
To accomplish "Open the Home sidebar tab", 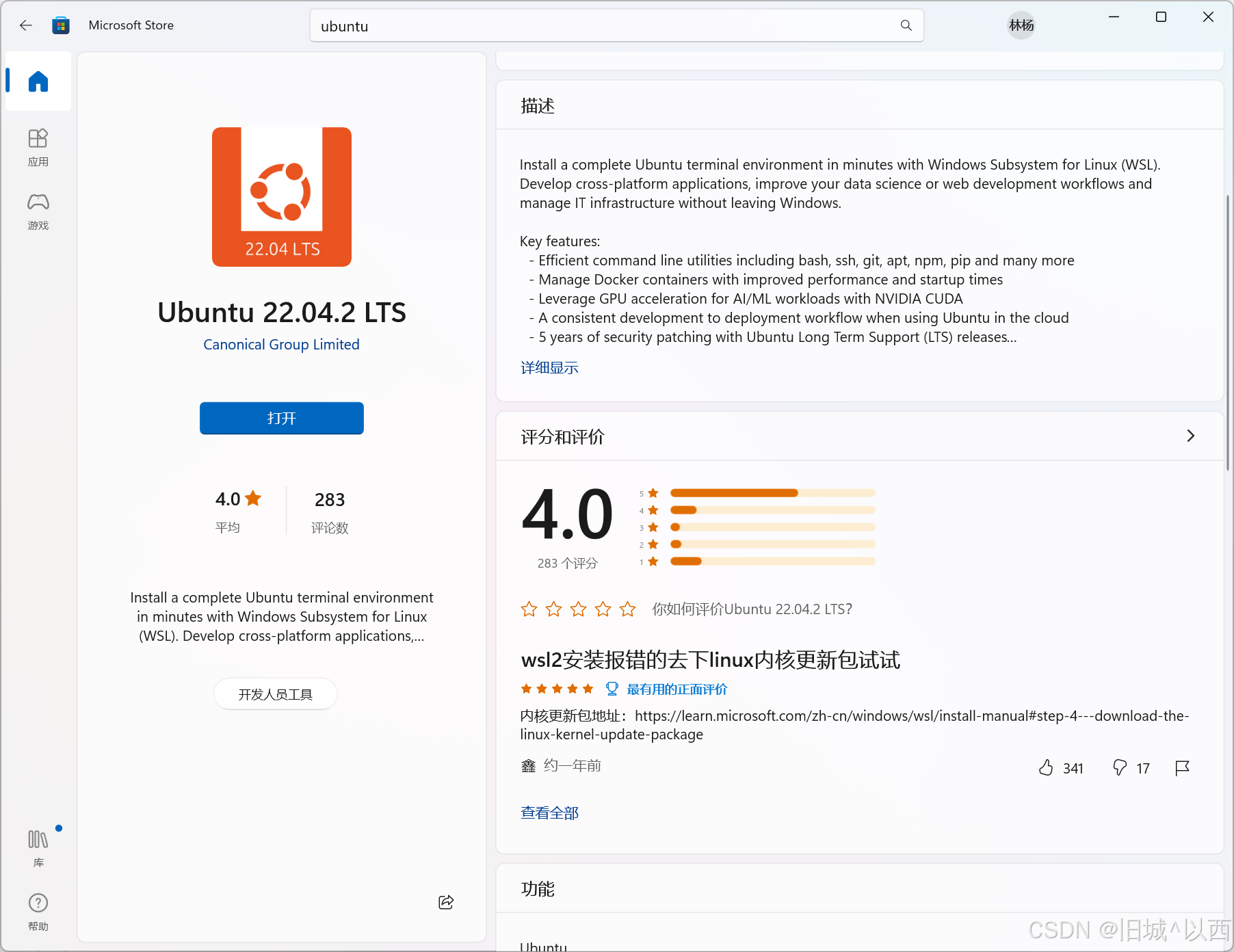I will click(38, 81).
